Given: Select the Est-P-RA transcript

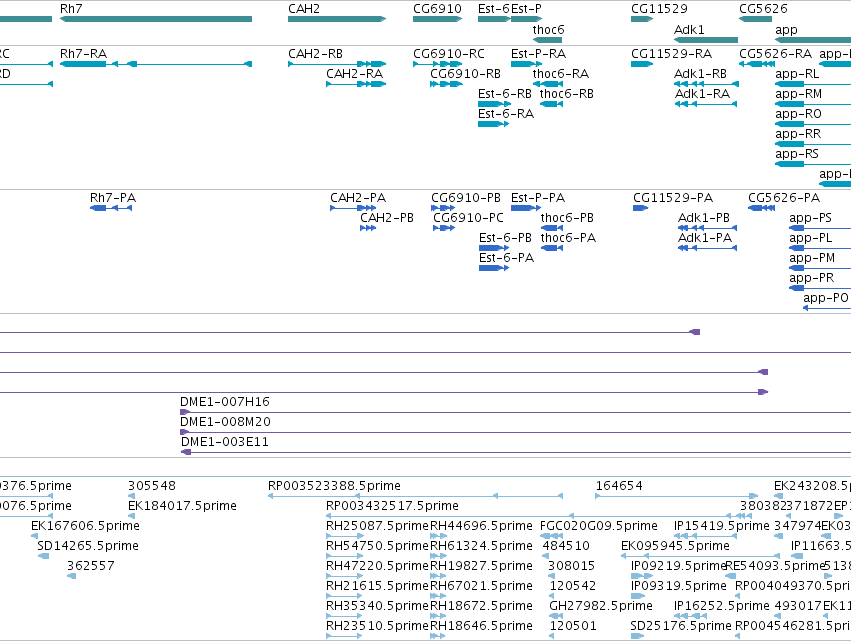Looking at the screenshot, I should [526, 64].
